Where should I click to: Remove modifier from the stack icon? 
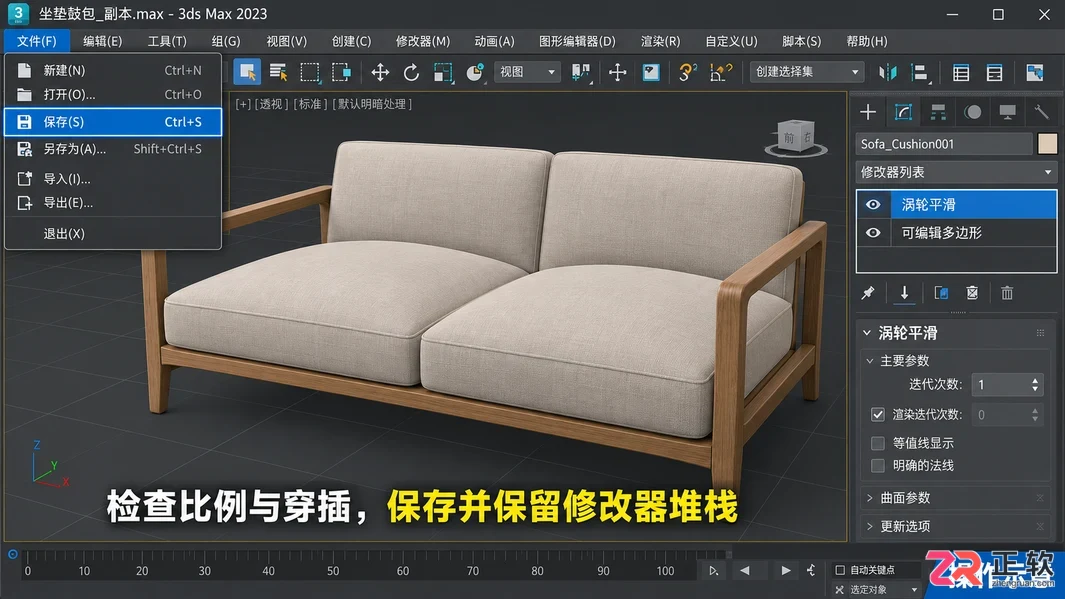[973, 293]
